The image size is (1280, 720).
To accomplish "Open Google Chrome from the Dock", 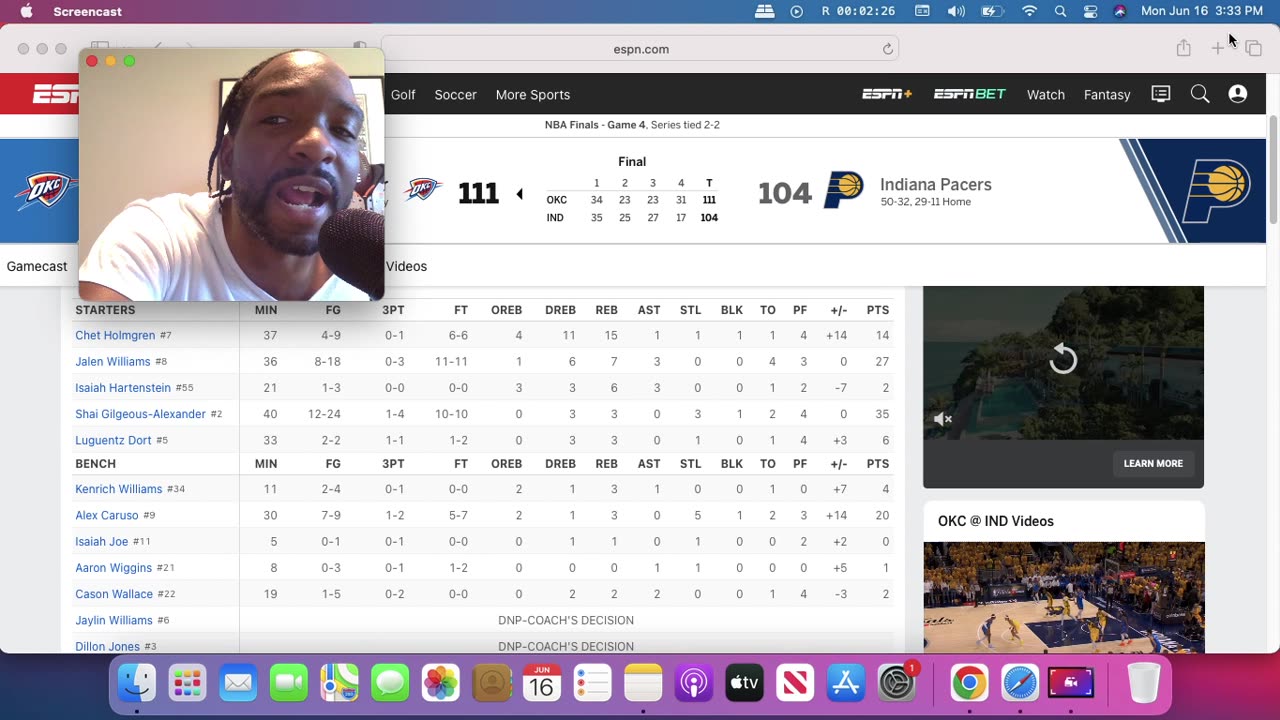I will tap(968, 683).
